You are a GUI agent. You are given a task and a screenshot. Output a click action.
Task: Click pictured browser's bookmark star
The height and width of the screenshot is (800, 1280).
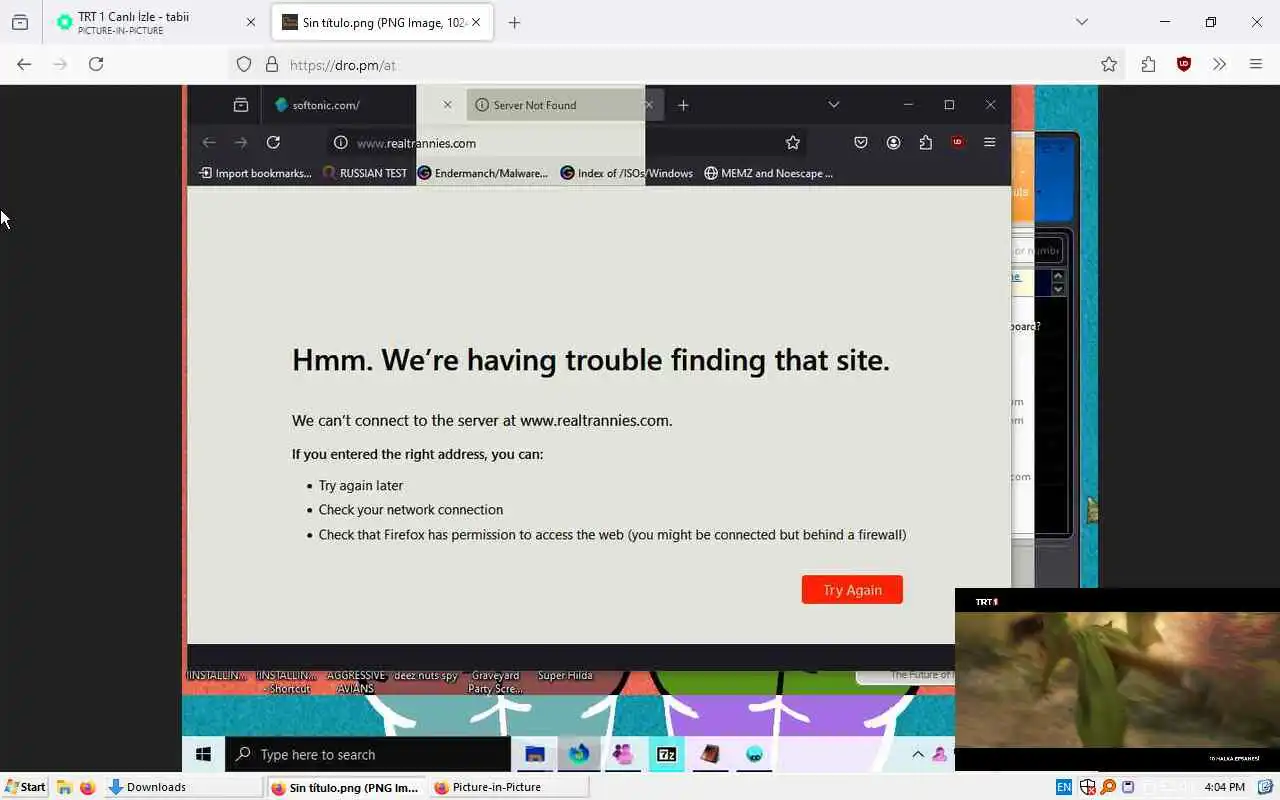(x=792, y=143)
